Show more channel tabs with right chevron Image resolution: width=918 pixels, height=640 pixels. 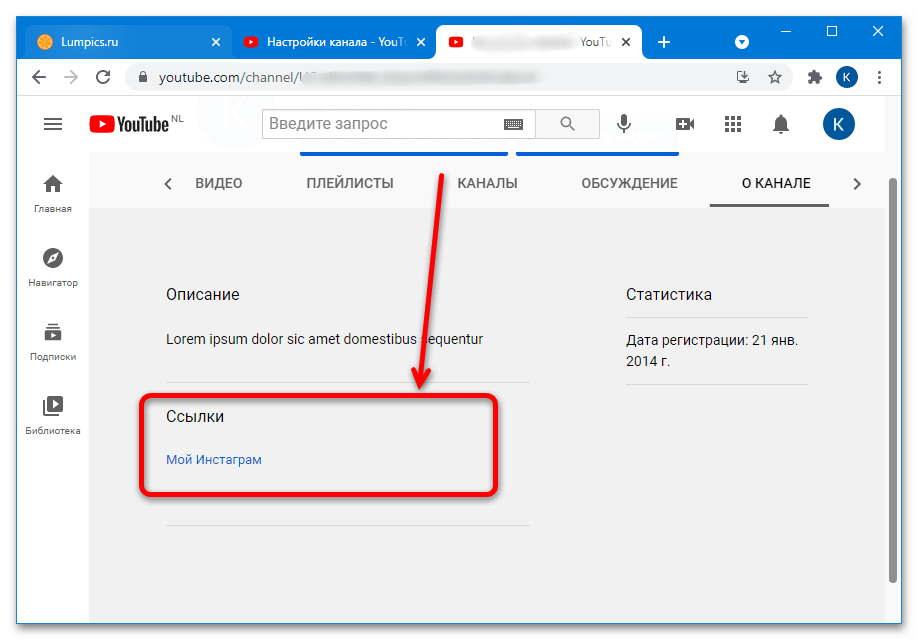(x=857, y=184)
